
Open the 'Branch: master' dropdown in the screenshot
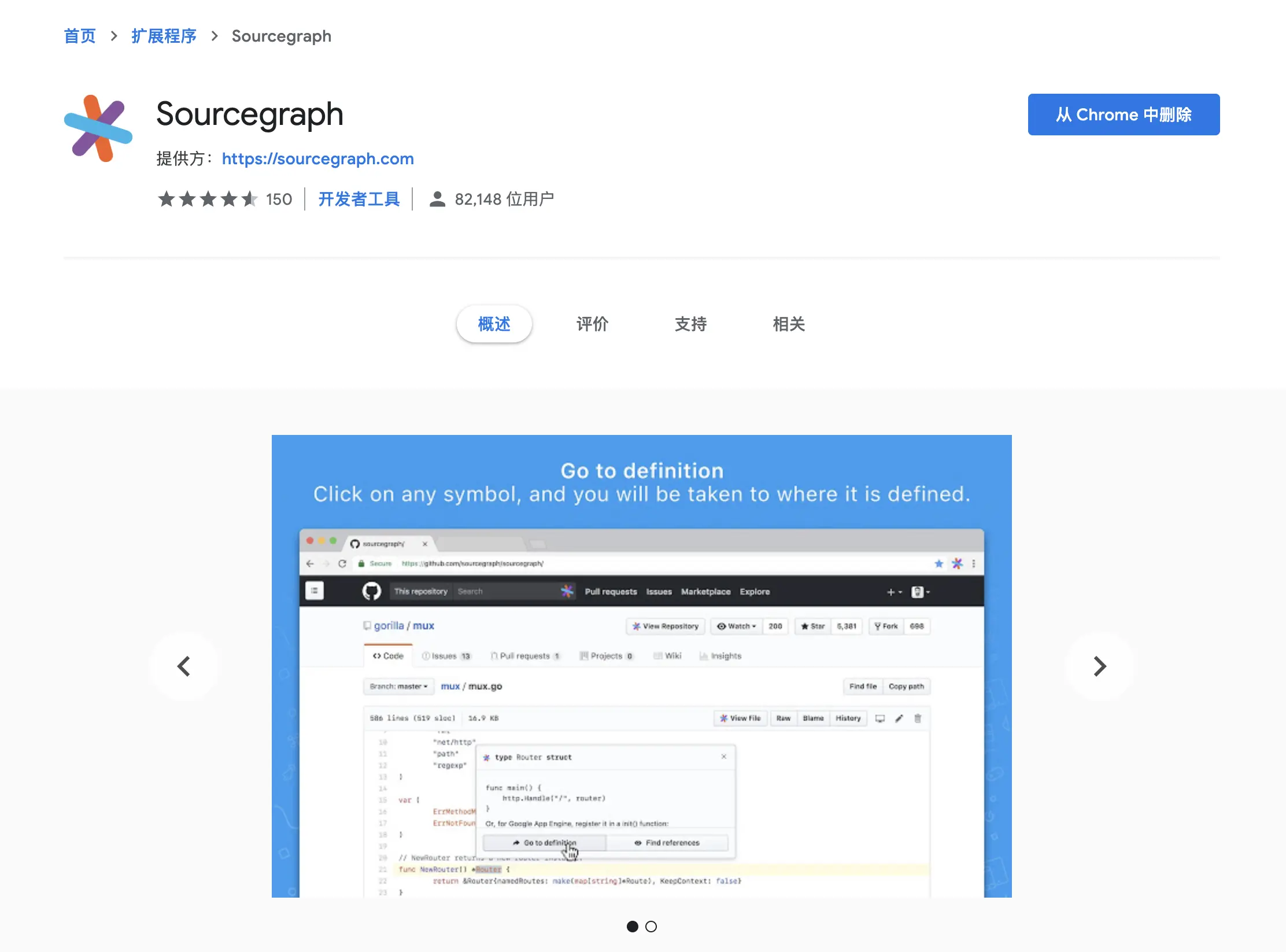coord(398,686)
